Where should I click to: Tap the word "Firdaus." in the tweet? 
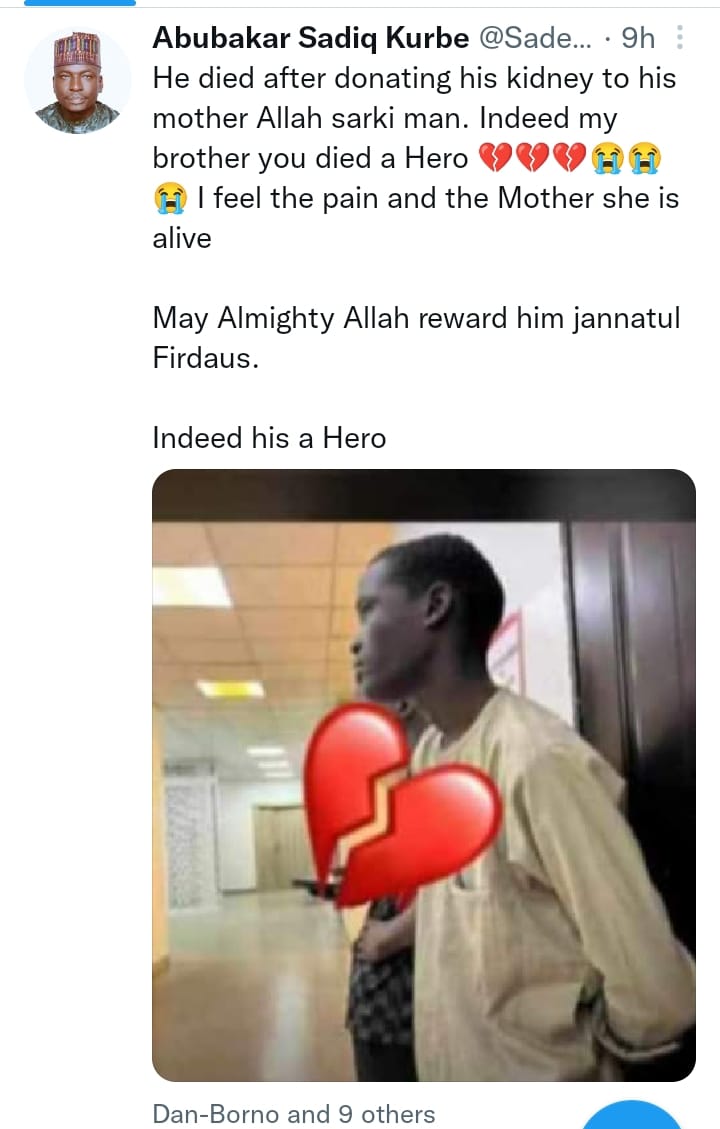[x=205, y=359]
